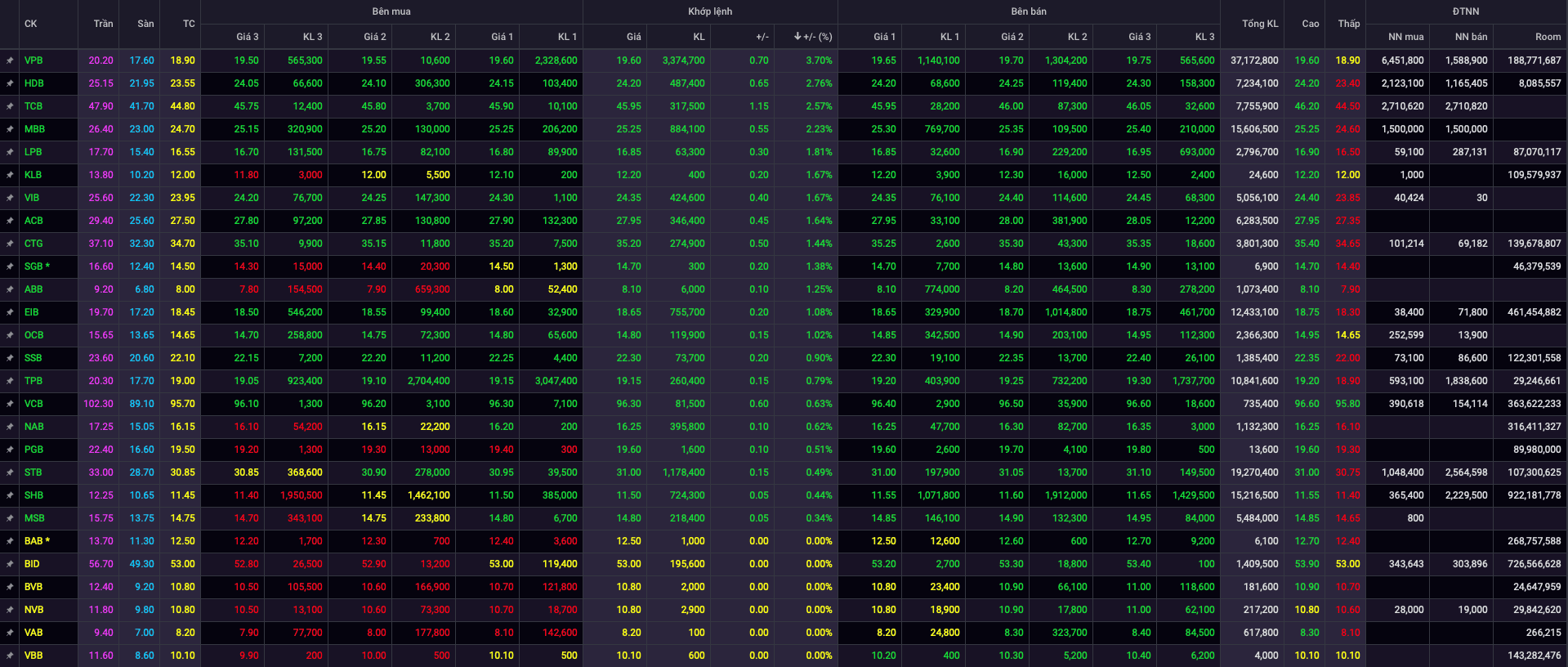Pin the MSB row

(x=10, y=518)
